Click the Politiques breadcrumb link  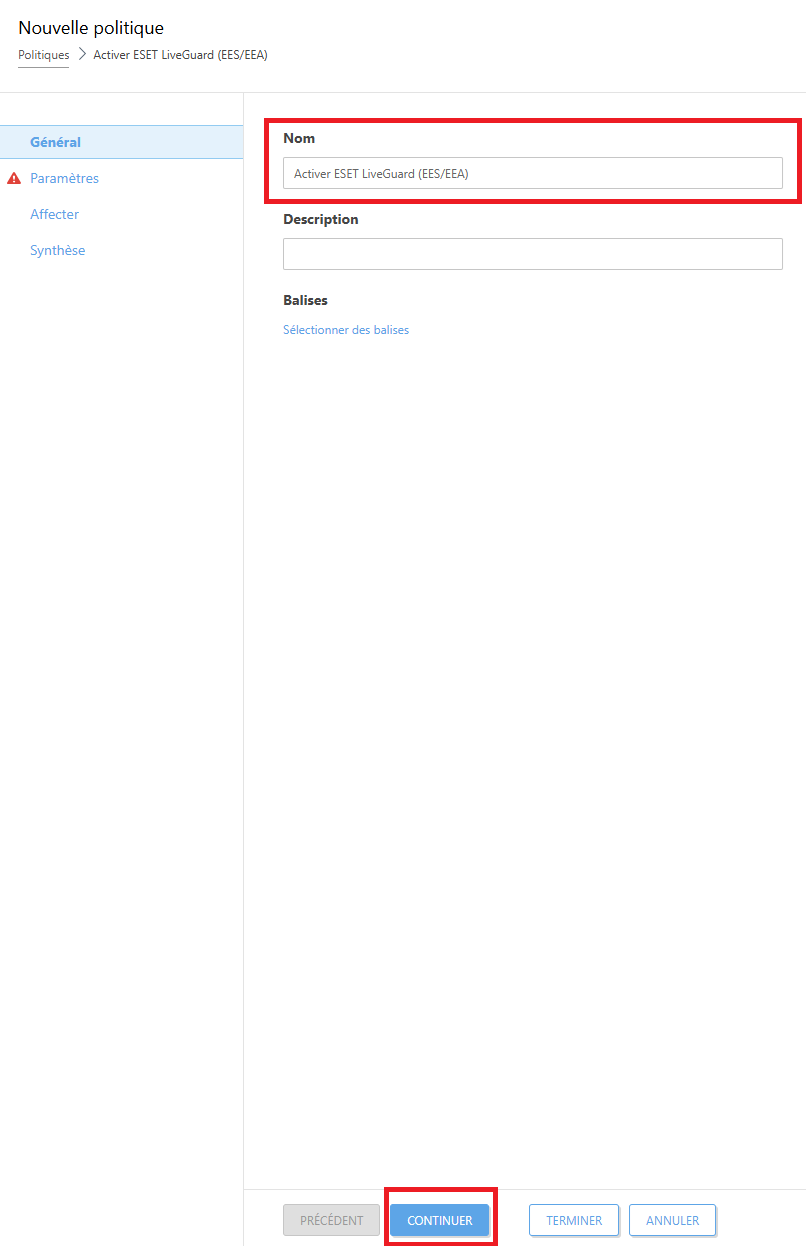[44, 55]
